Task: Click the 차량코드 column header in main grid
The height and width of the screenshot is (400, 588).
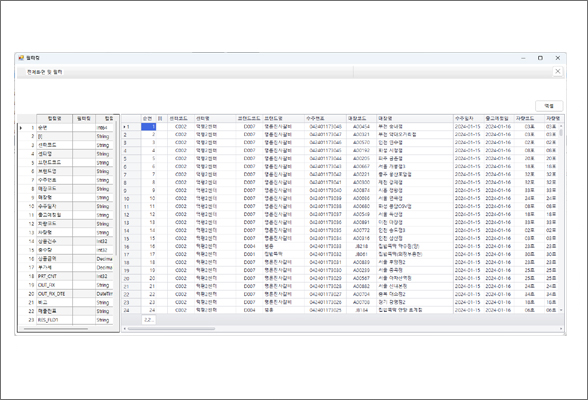Action: (529, 118)
